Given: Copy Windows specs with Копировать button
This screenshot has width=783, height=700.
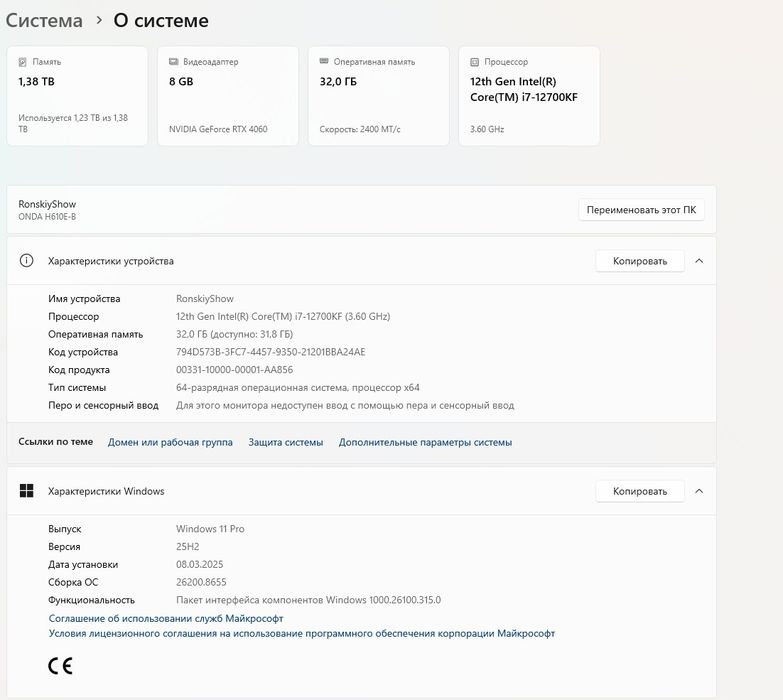Looking at the screenshot, I should (x=640, y=491).
